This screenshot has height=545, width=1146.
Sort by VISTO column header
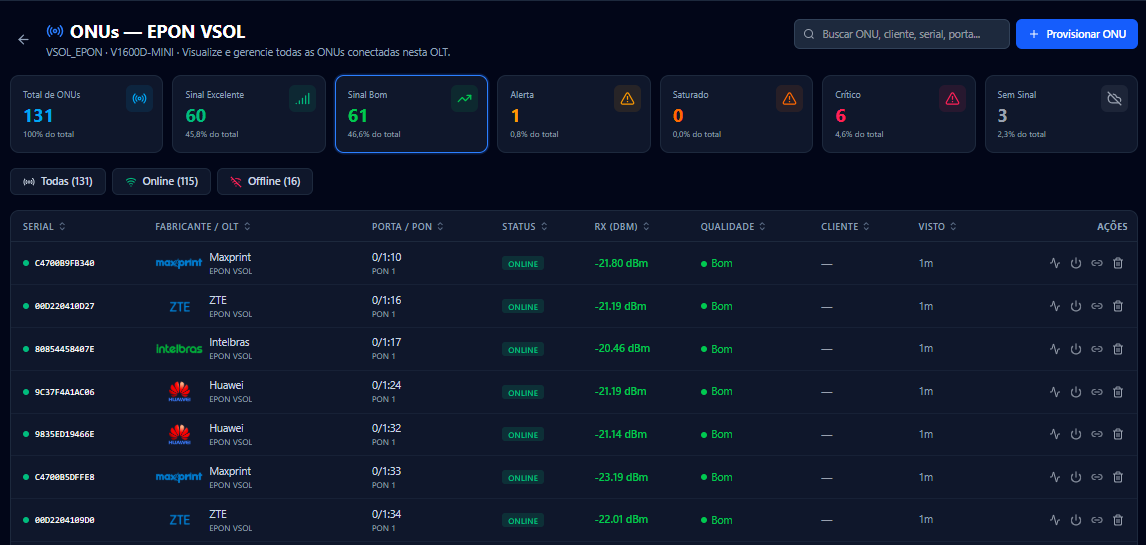click(938, 226)
